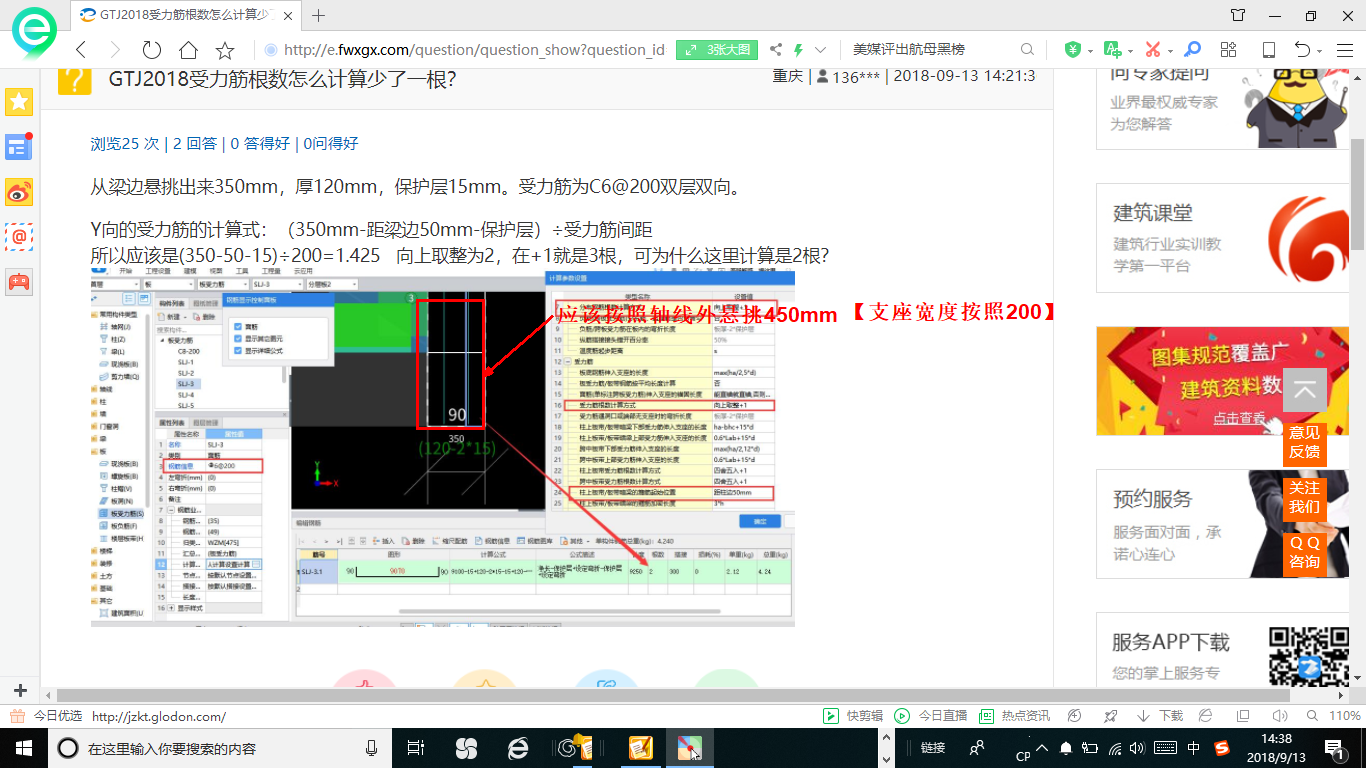This screenshot has width=1366, height=768.
Task: Open dropdown arrow next to shield icon
Action: [1088, 51]
